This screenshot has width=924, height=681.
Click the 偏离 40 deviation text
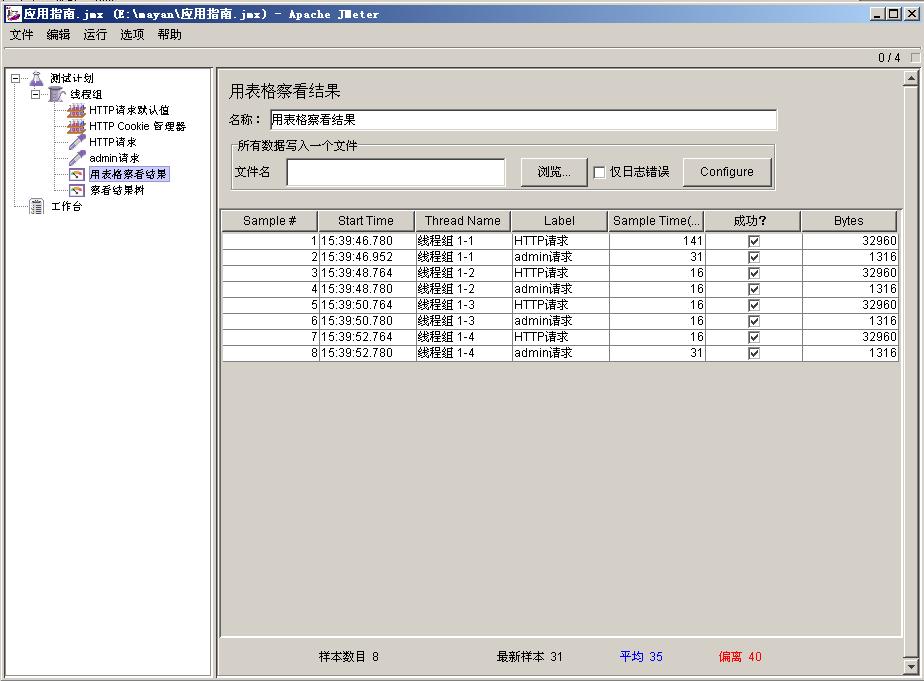(740, 656)
